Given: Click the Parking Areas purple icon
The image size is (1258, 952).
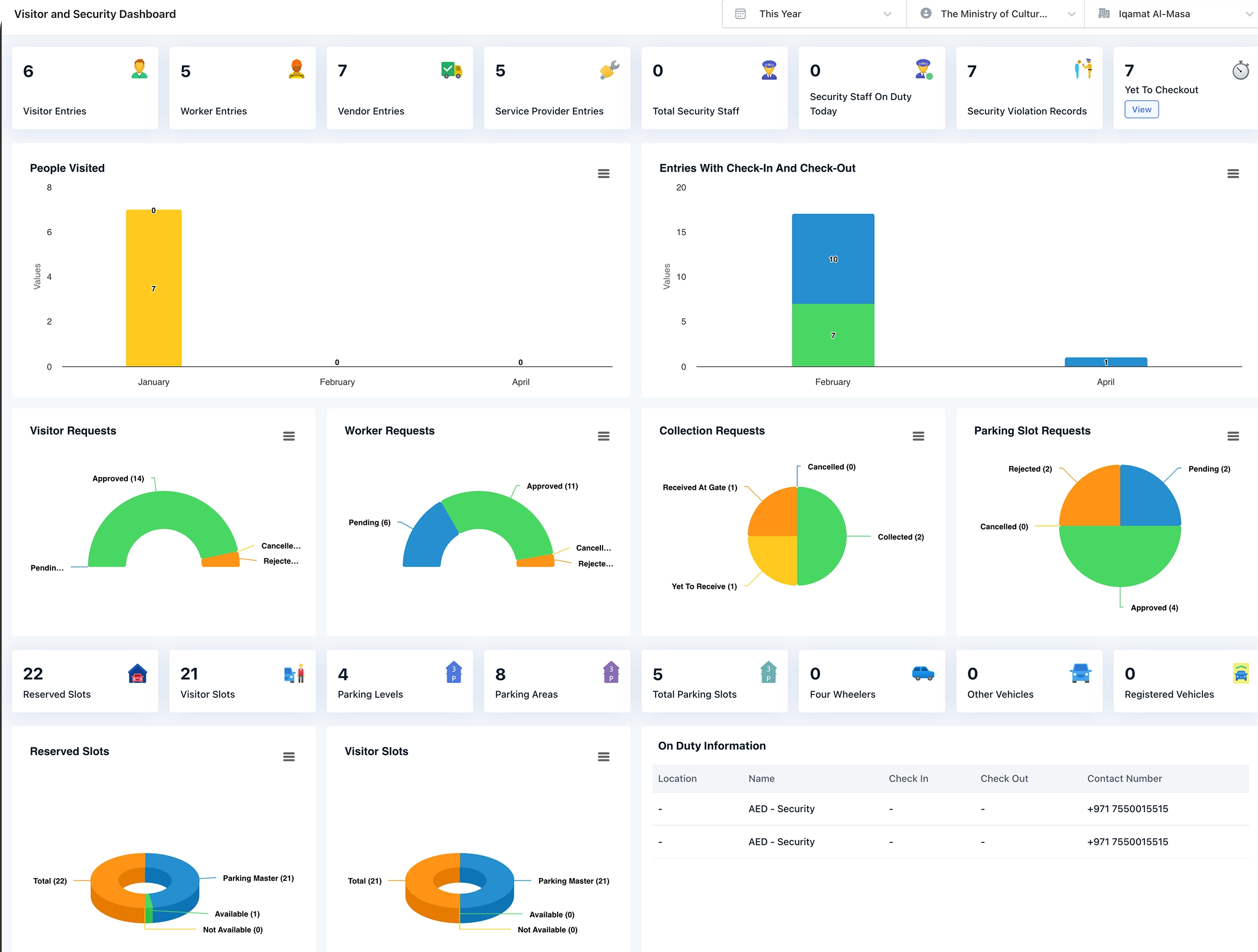Looking at the screenshot, I should [x=611, y=672].
